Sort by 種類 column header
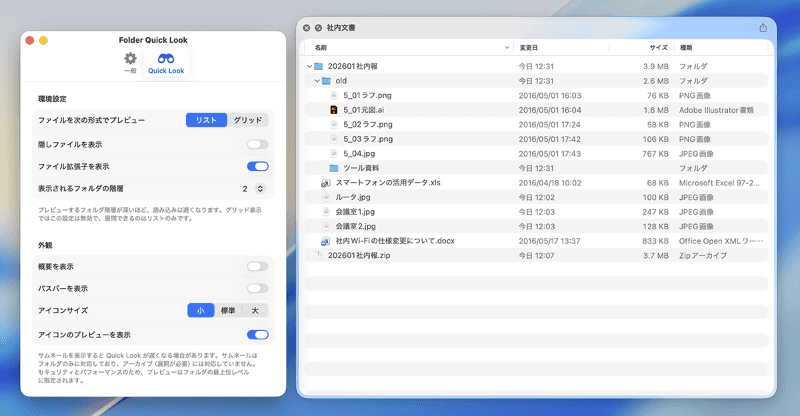800x416 pixels. click(686, 47)
